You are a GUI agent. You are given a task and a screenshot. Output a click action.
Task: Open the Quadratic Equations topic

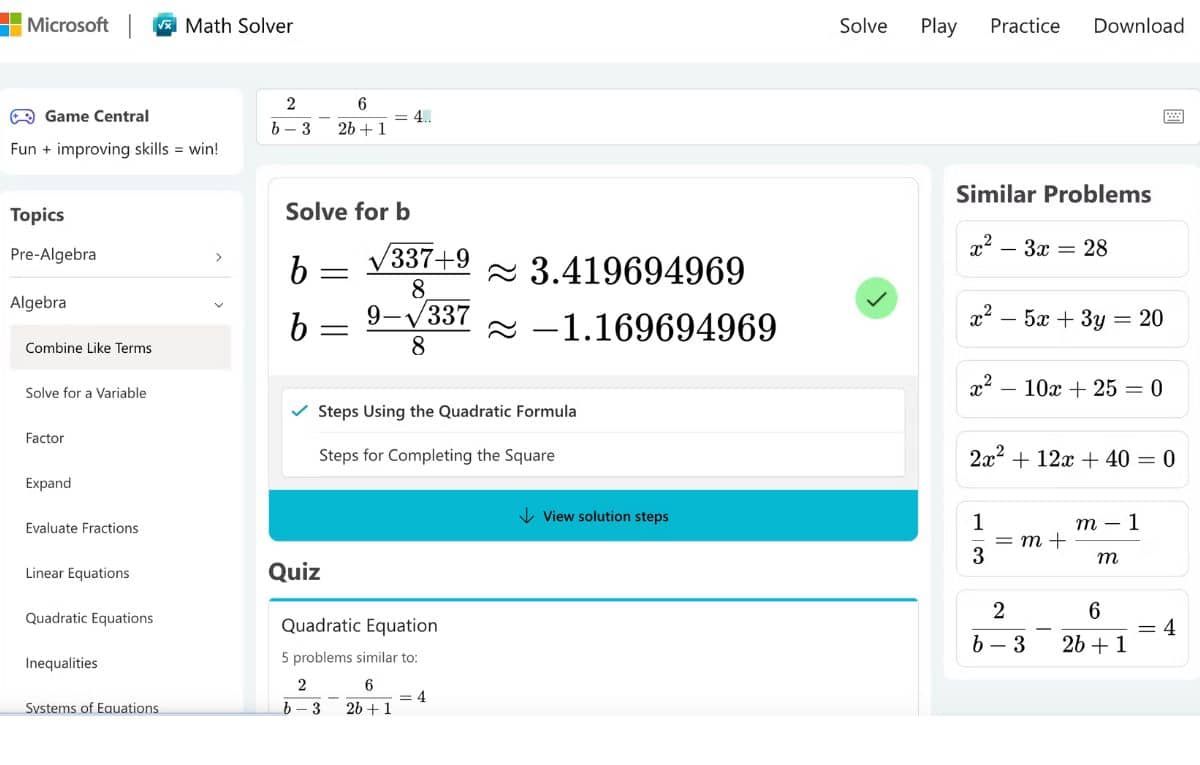point(89,618)
